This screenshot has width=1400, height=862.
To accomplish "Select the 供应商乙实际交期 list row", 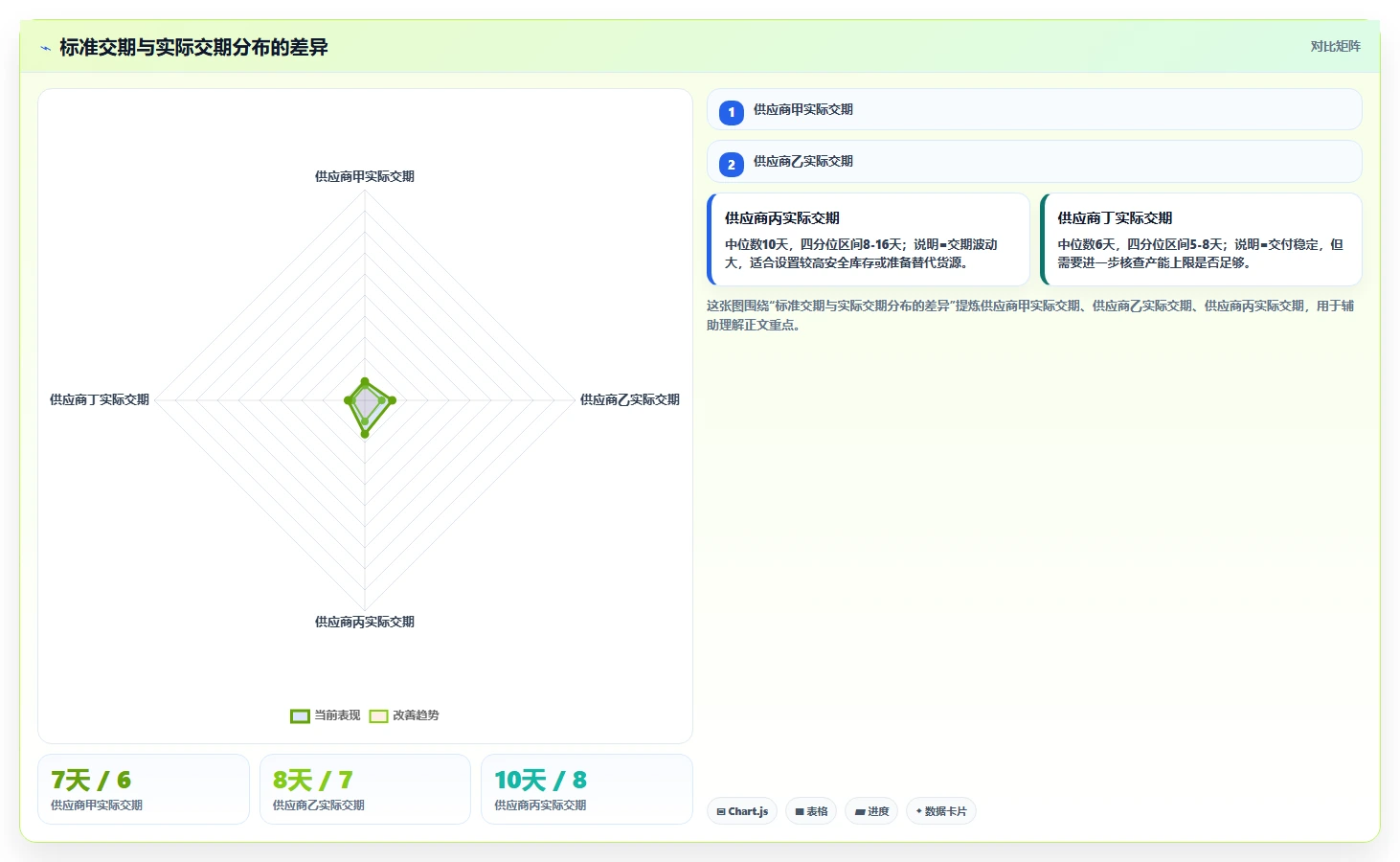I will [1034, 161].
